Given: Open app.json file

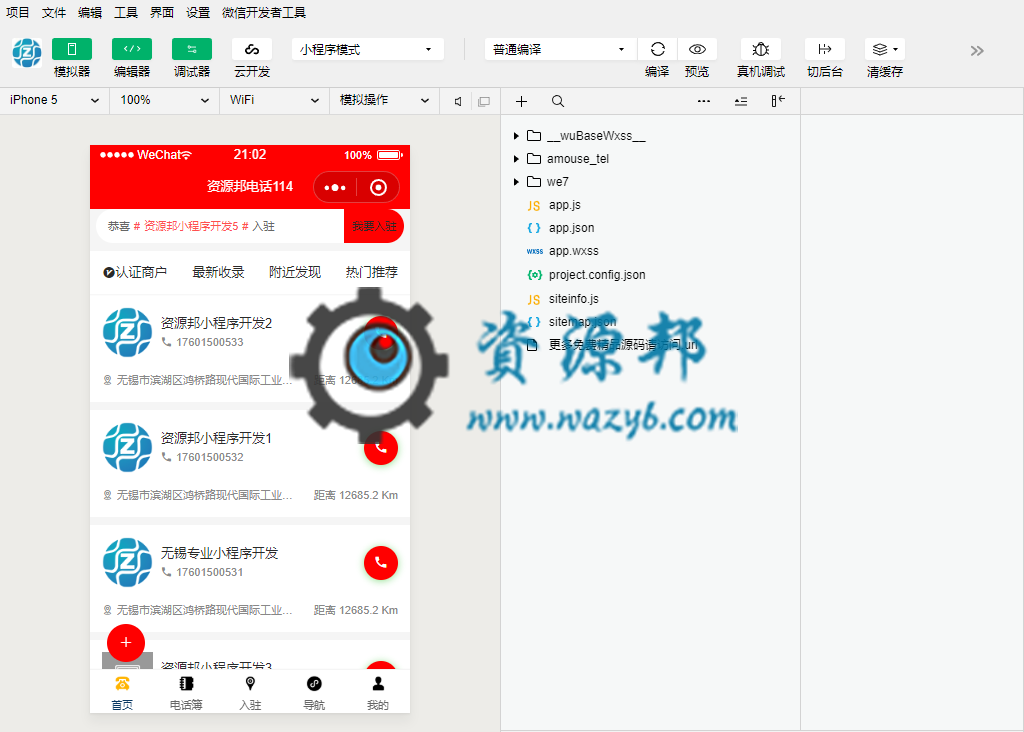Looking at the screenshot, I should click(571, 228).
